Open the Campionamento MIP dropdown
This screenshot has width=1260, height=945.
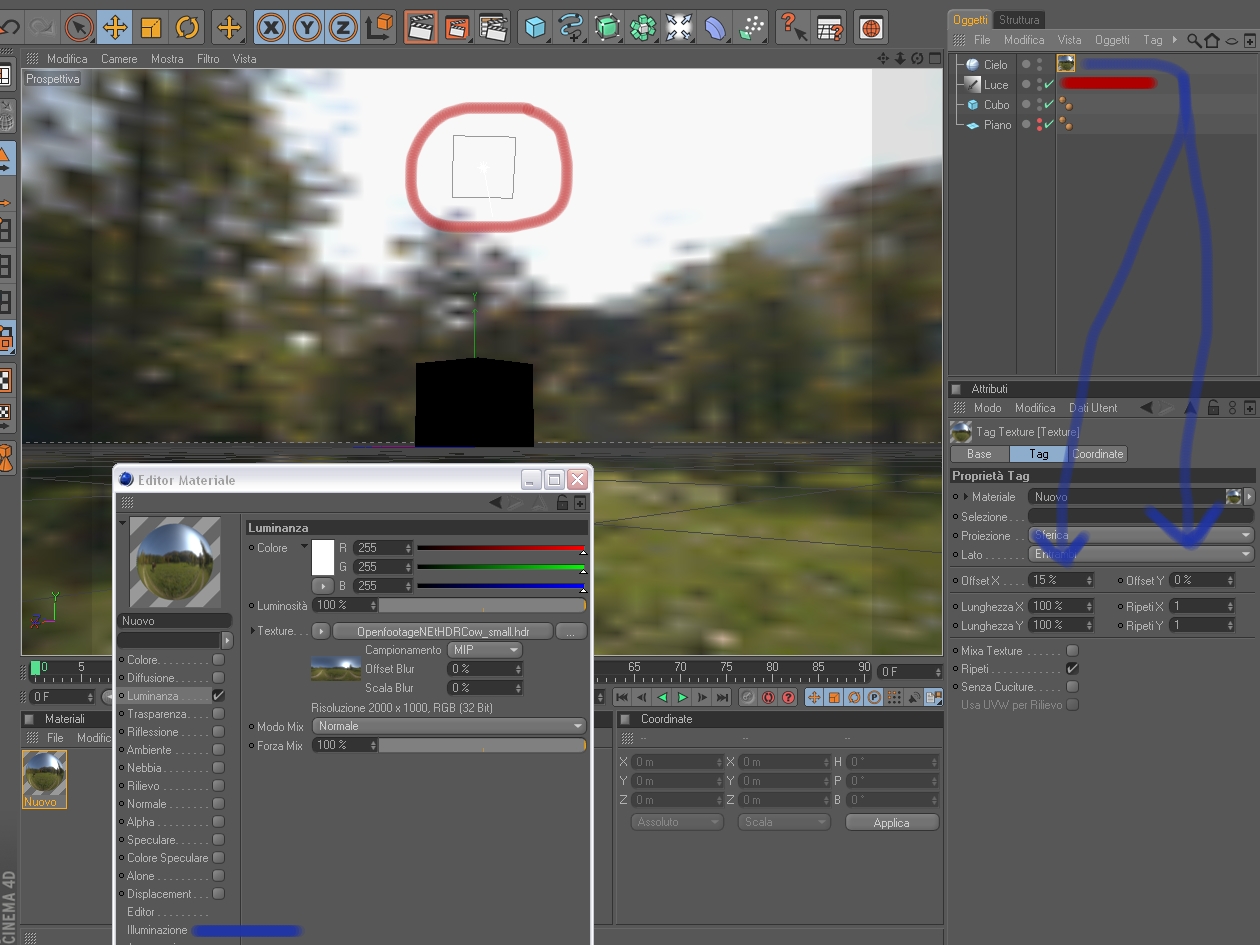pyautogui.click(x=485, y=650)
